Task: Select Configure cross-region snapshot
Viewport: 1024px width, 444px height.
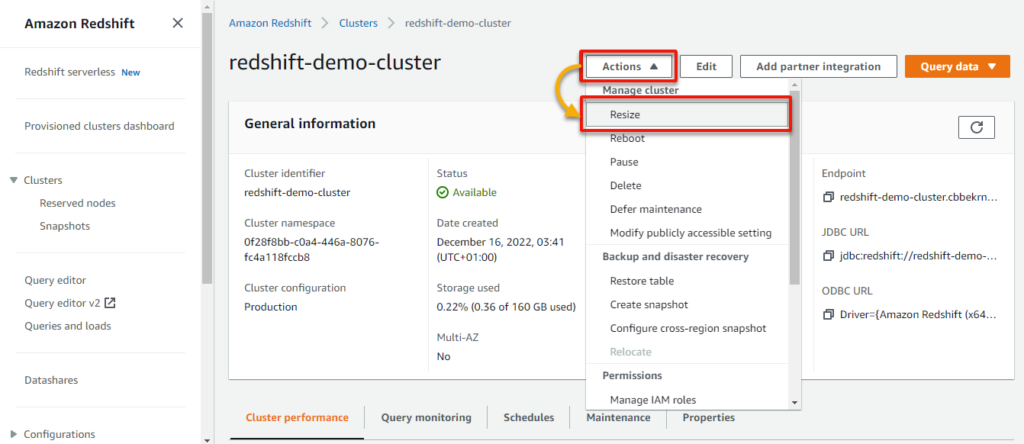Action: pyautogui.click(x=686, y=328)
